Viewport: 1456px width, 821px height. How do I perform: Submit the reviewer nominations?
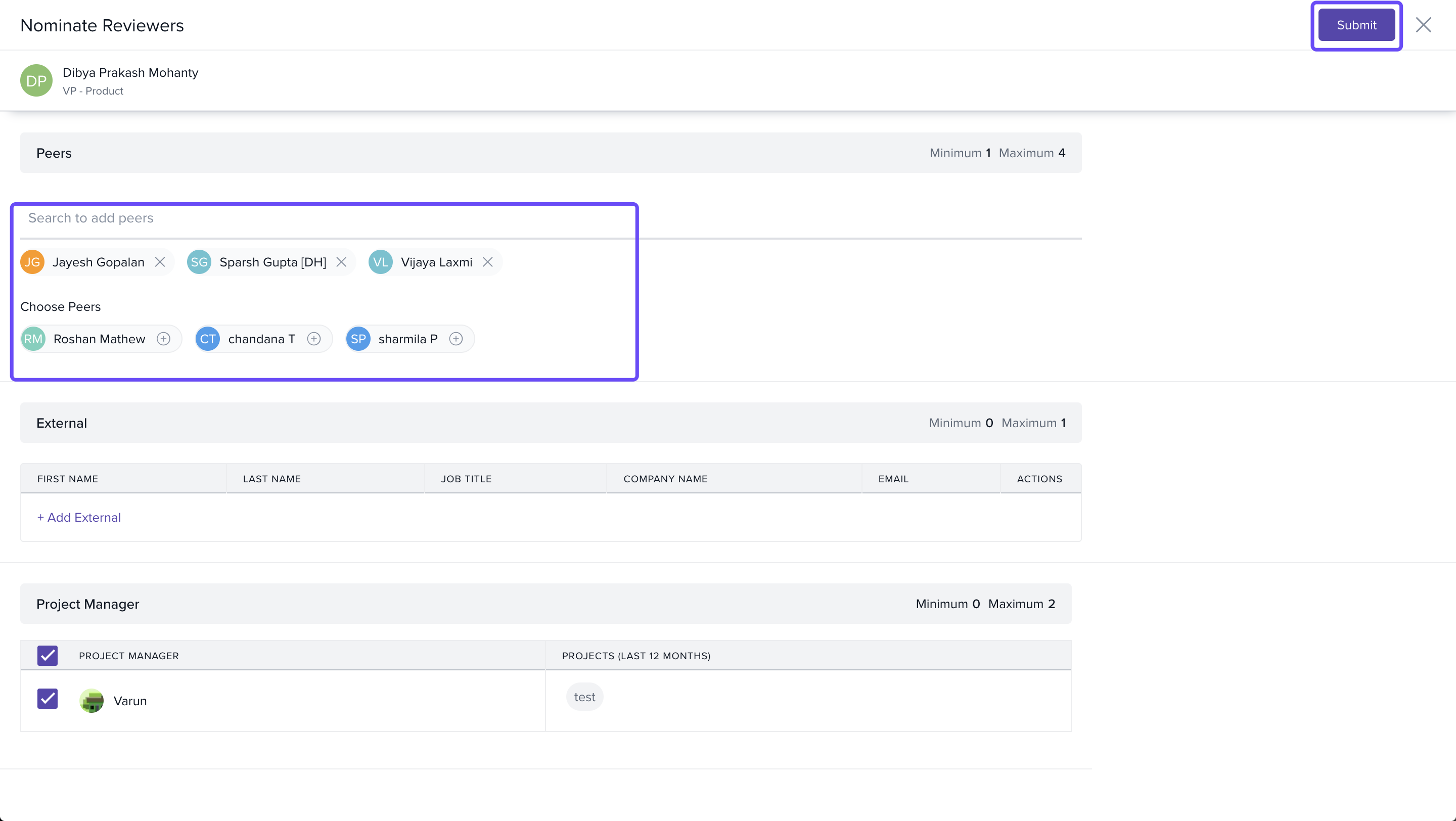point(1356,25)
